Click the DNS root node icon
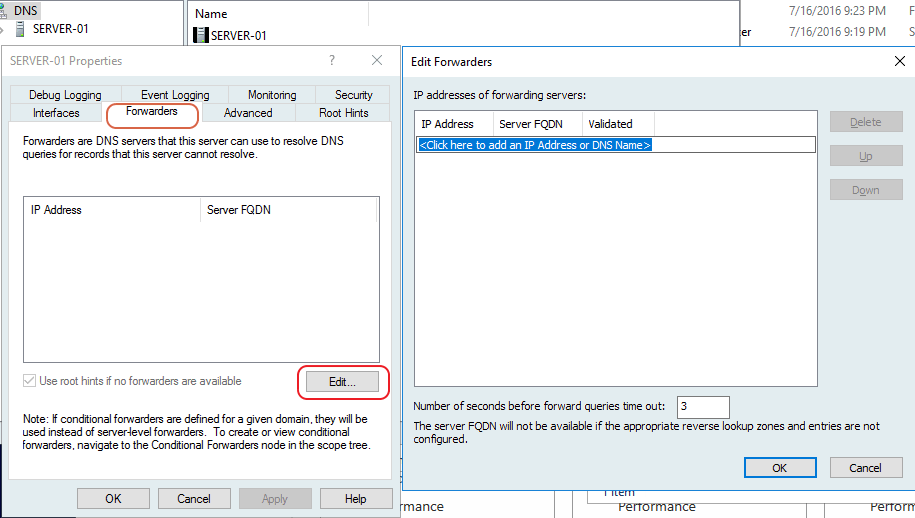 pos(3,11)
